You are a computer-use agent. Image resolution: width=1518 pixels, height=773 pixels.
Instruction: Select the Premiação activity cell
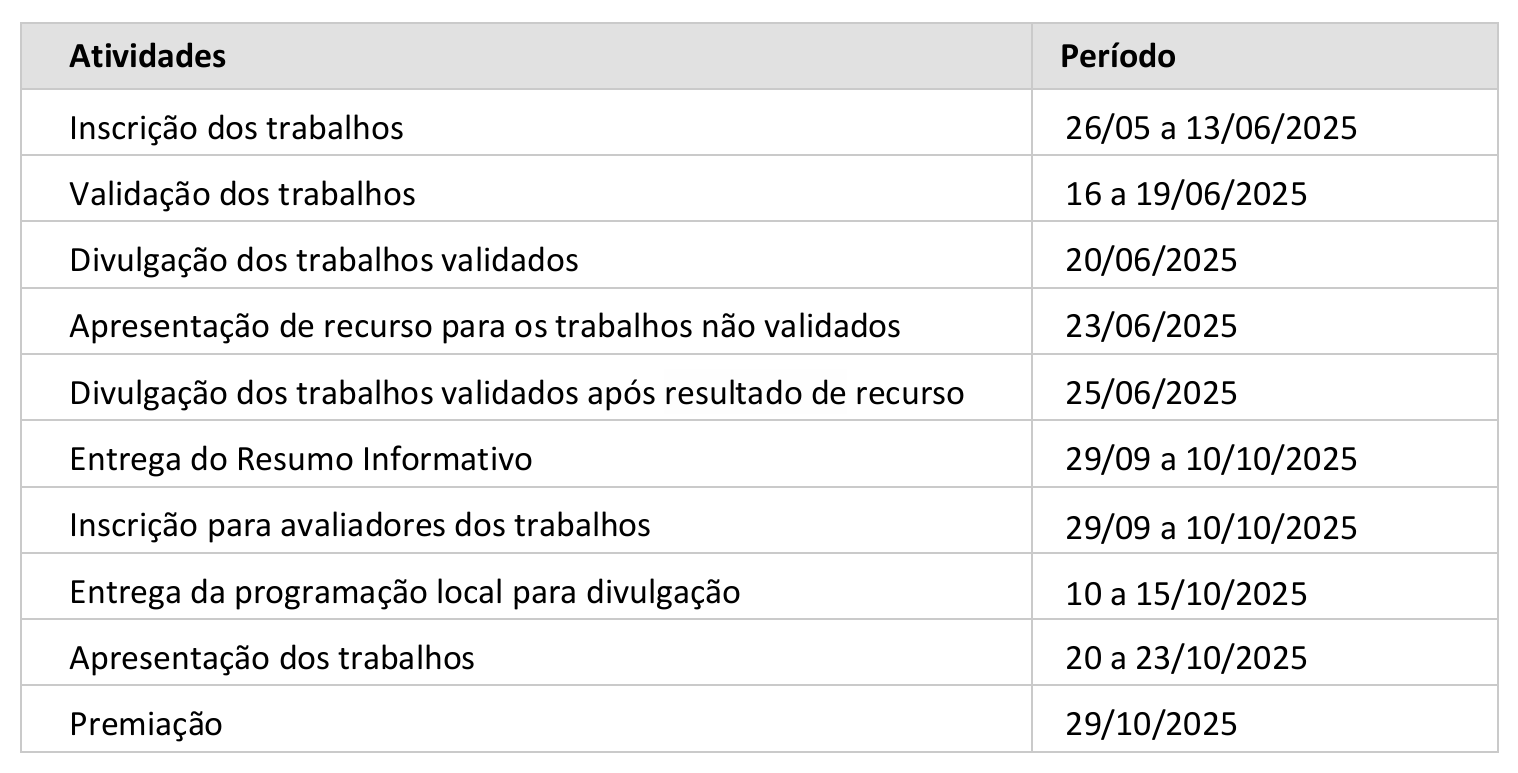pos(526,718)
